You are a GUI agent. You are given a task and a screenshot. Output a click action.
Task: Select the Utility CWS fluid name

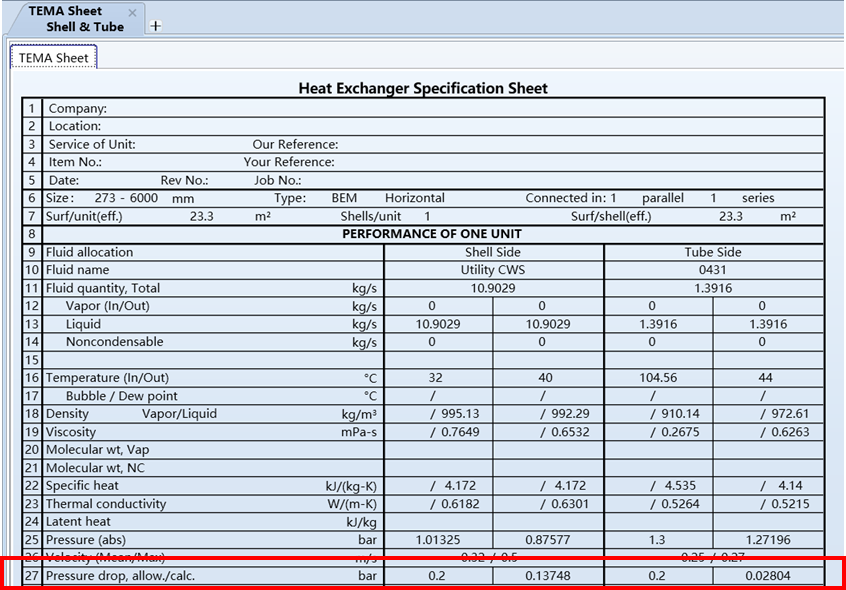pos(493,270)
